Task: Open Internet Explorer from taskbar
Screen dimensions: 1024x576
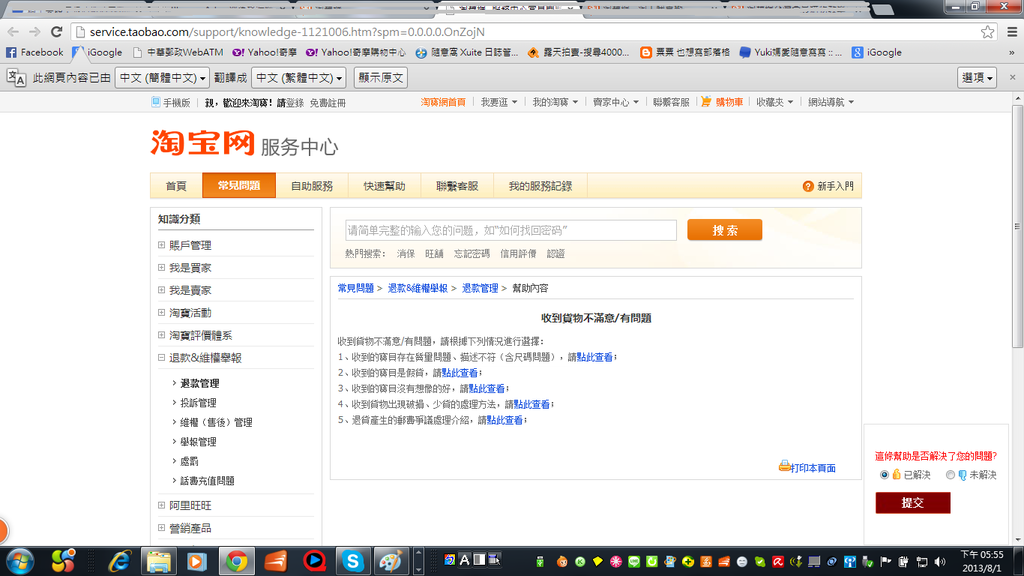Action: pyautogui.click(x=120, y=562)
